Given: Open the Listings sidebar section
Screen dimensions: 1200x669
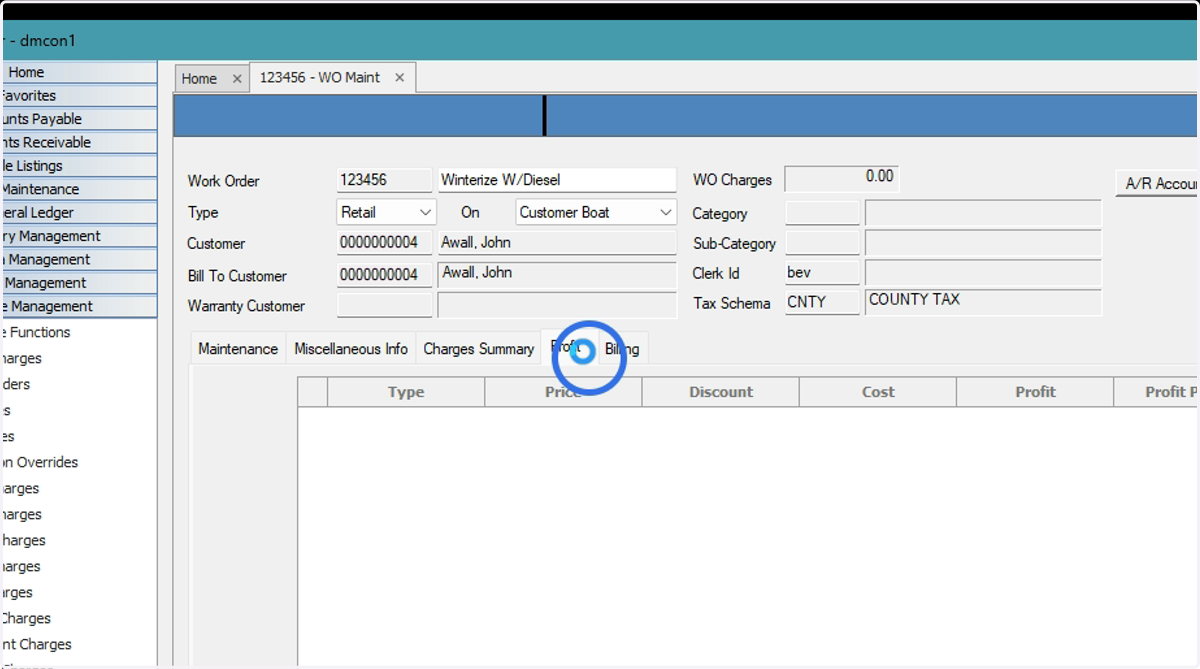Looking at the screenshot, I should coord(78,166).
